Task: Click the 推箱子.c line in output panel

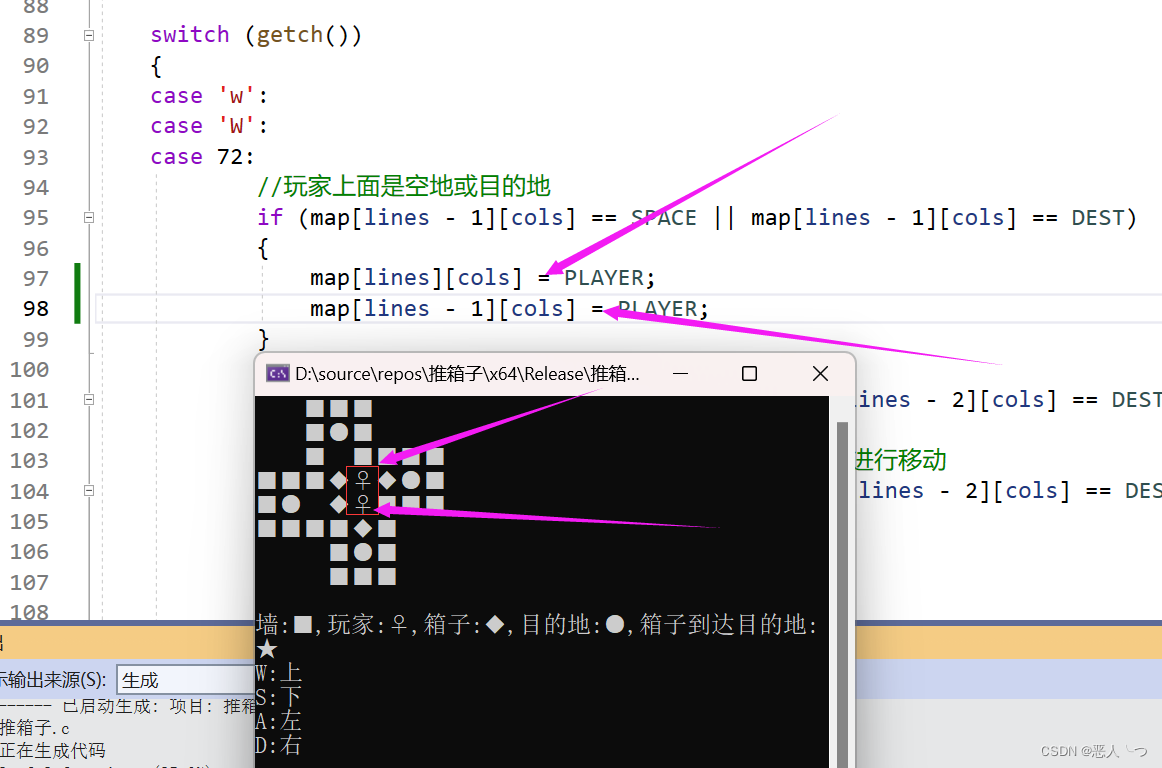Action: click(35, 728)
